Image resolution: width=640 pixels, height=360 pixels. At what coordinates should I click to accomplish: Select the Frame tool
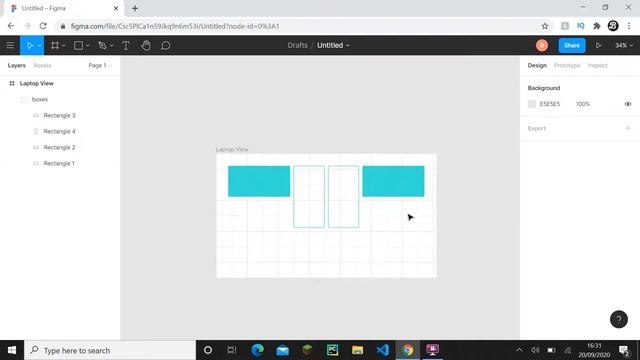(55, 45)
